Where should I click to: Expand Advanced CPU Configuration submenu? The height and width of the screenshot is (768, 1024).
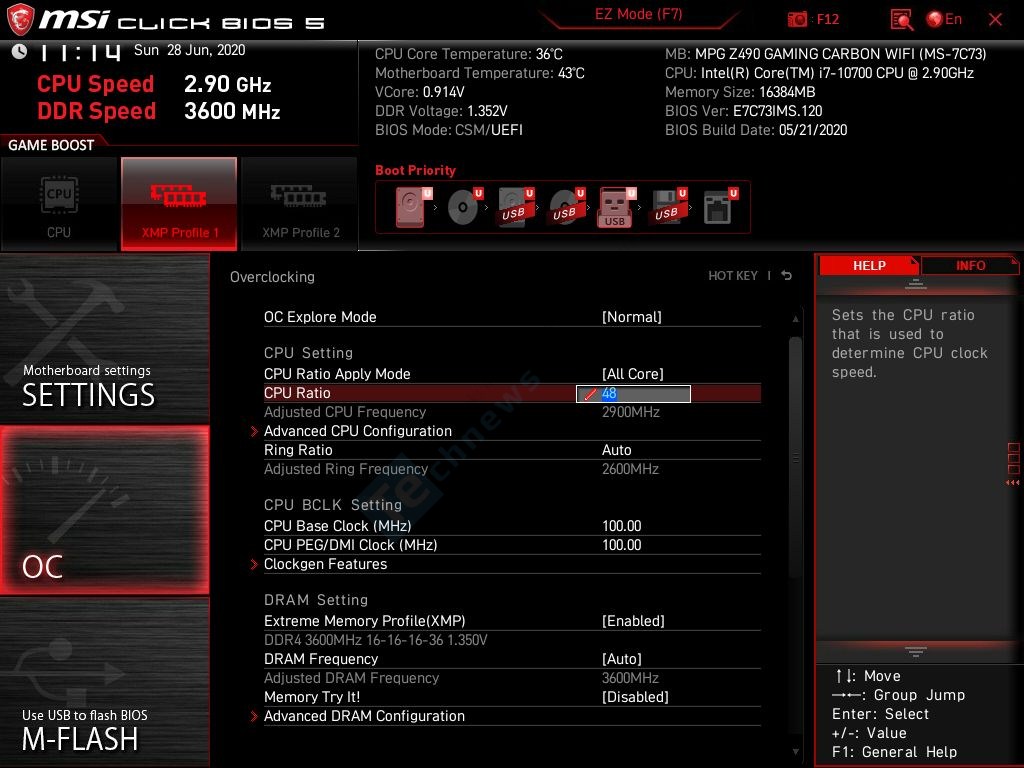(x=358, y=431)
